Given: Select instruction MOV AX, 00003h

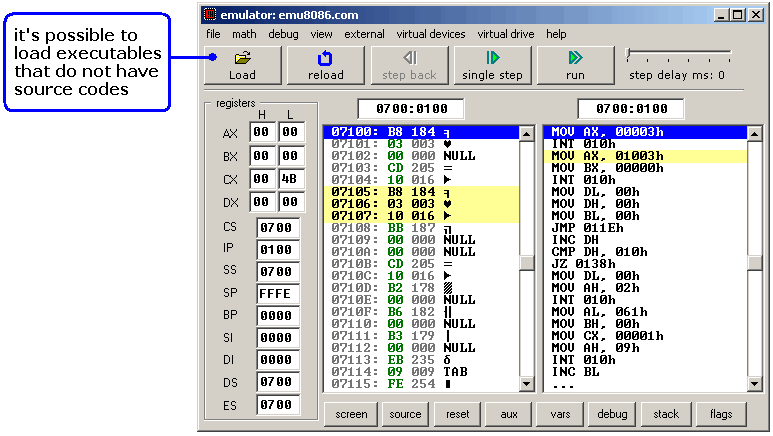Looking at the screenshot, I should [x=645, y=132].
